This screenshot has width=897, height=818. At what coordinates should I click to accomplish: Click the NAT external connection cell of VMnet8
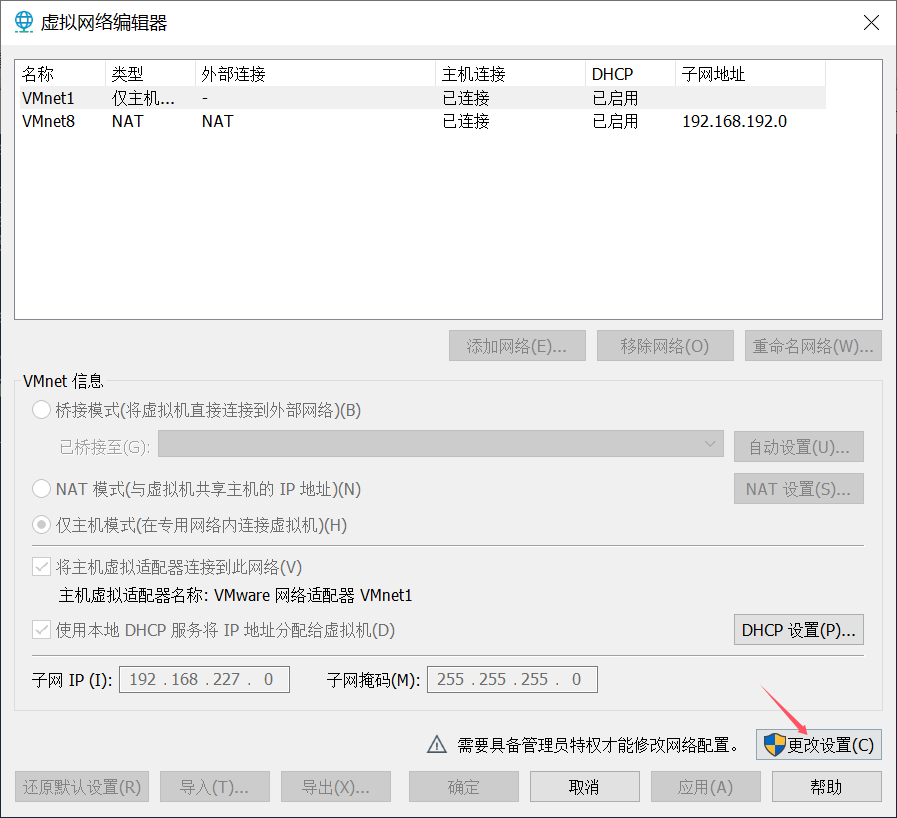click(217, 121)
